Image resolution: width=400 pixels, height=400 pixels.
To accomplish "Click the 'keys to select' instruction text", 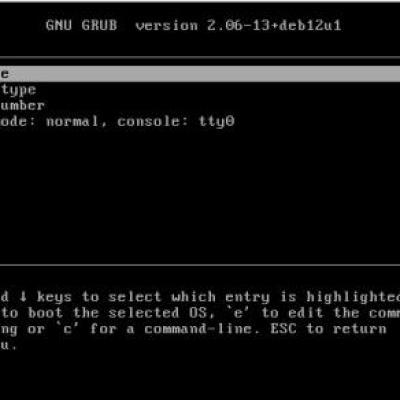I will [x=99, y=297].
